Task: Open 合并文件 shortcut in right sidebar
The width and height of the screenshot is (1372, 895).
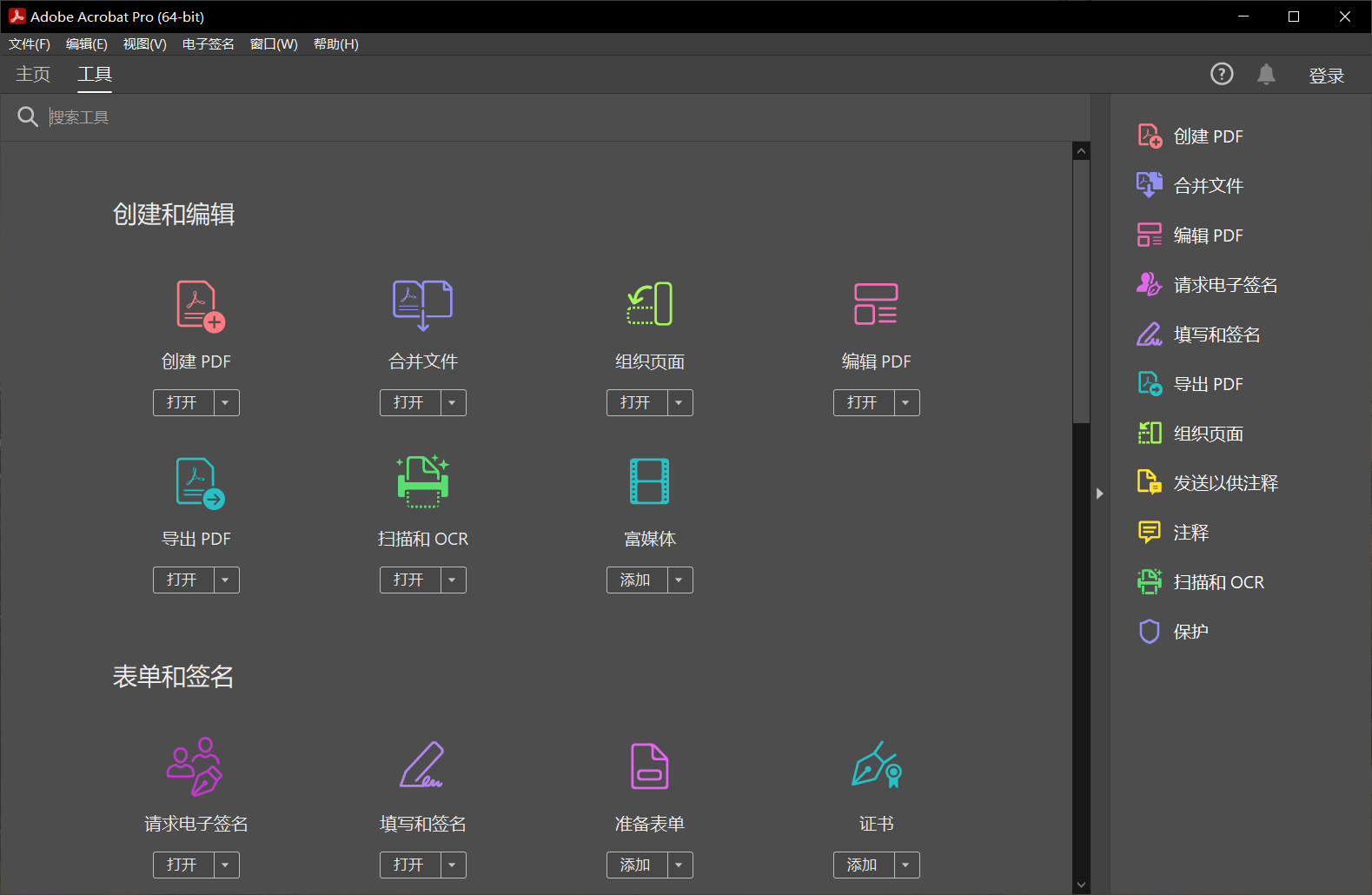Action: coord(1191,186)
